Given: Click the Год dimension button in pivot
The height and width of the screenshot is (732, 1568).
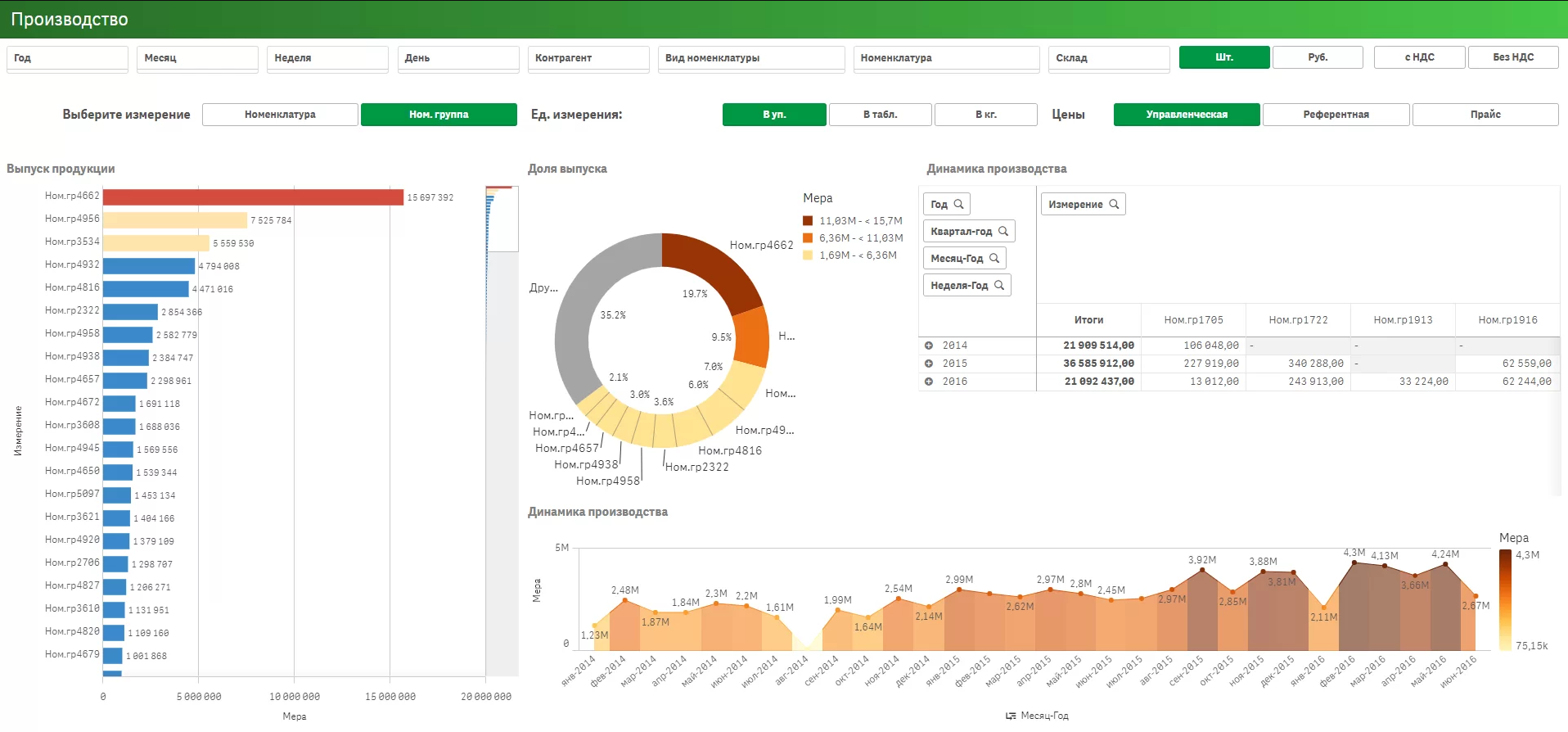Looking at the screenshot, I should (946, 205).
